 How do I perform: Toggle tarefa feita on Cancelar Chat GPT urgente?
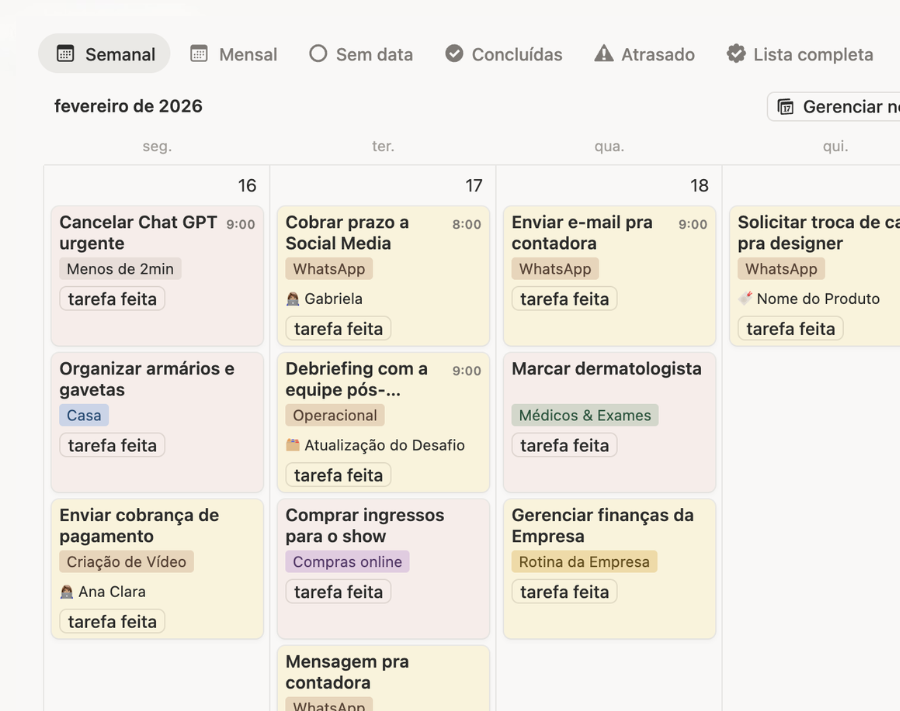pyautogui.click(x=112, y=299)
